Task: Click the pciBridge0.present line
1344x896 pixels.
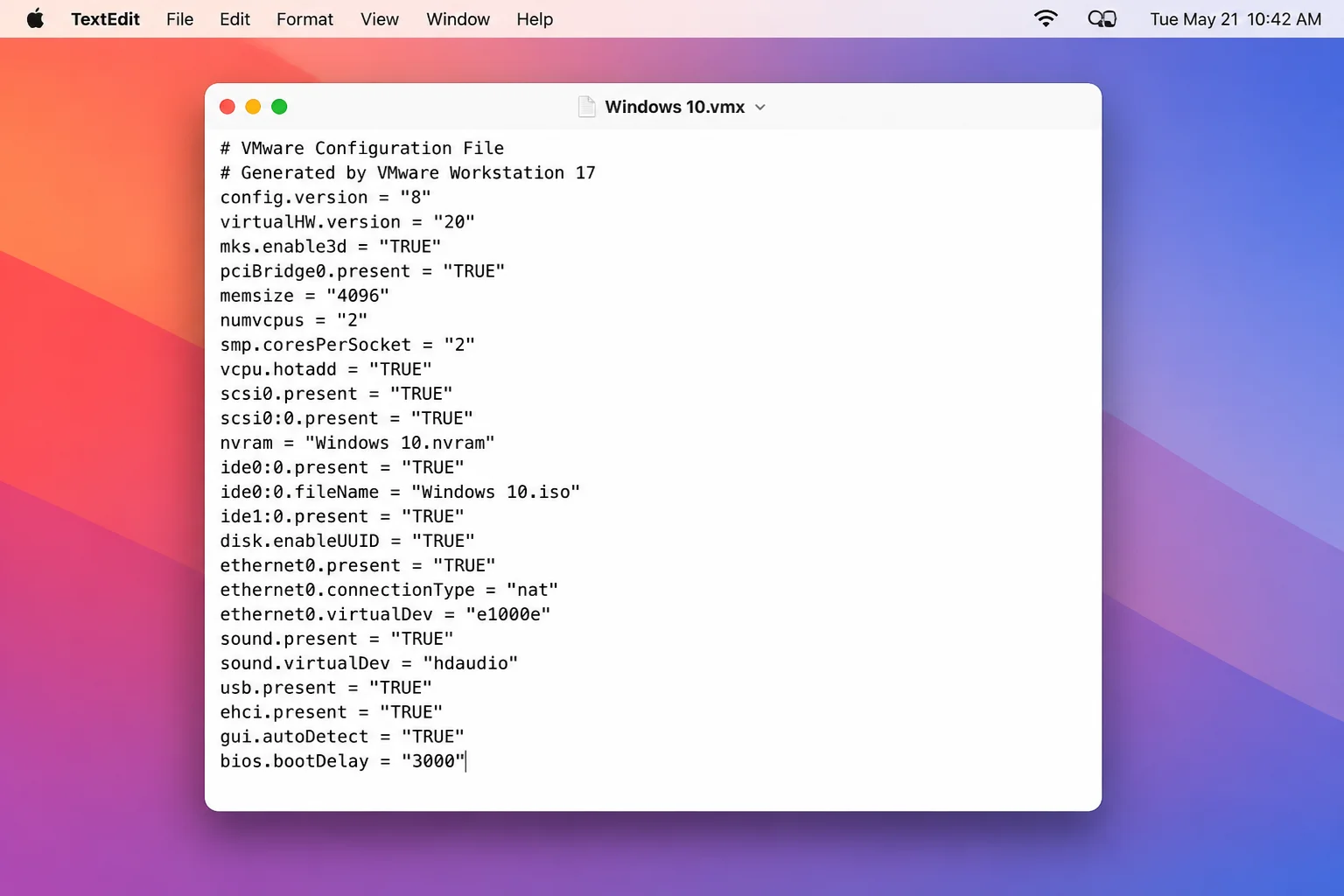Action: tap(362, 270)
